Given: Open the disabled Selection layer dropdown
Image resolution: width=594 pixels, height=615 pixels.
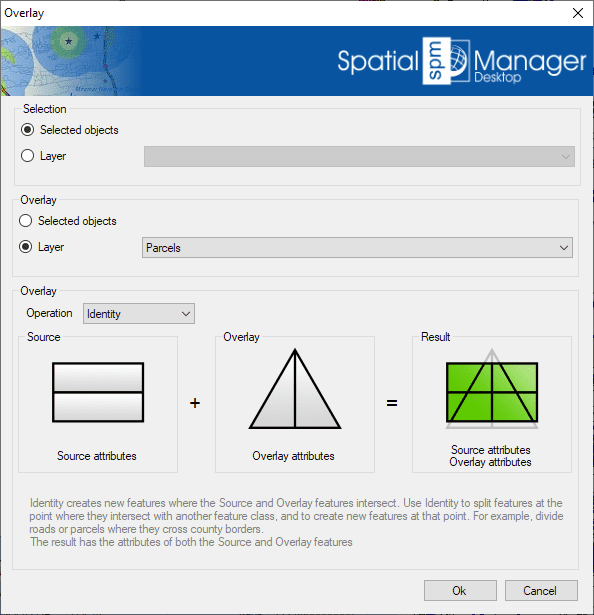Looking at the screenshot, I should point(359,156).
